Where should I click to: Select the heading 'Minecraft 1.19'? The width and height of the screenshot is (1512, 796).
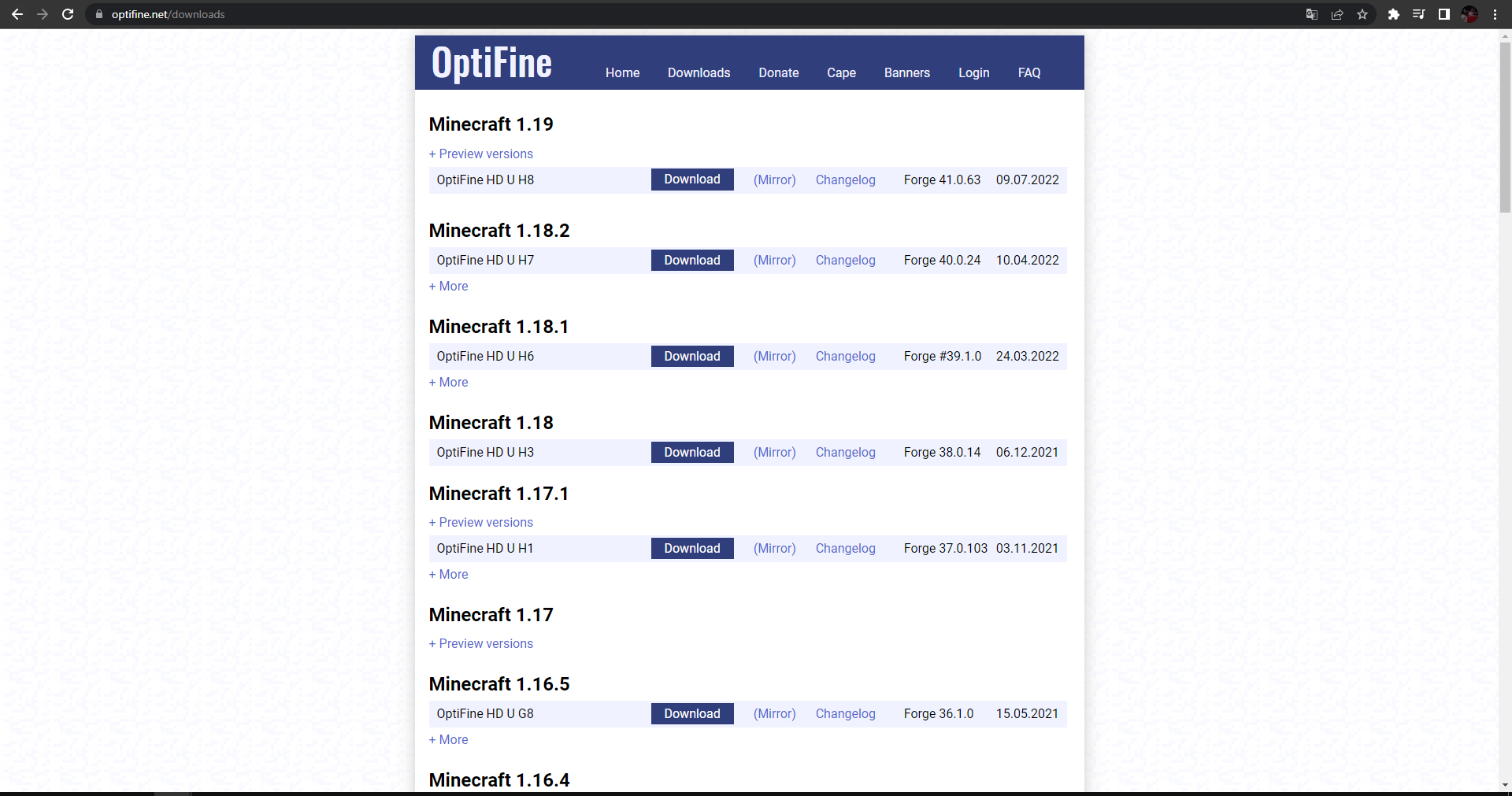coord(491,124)
